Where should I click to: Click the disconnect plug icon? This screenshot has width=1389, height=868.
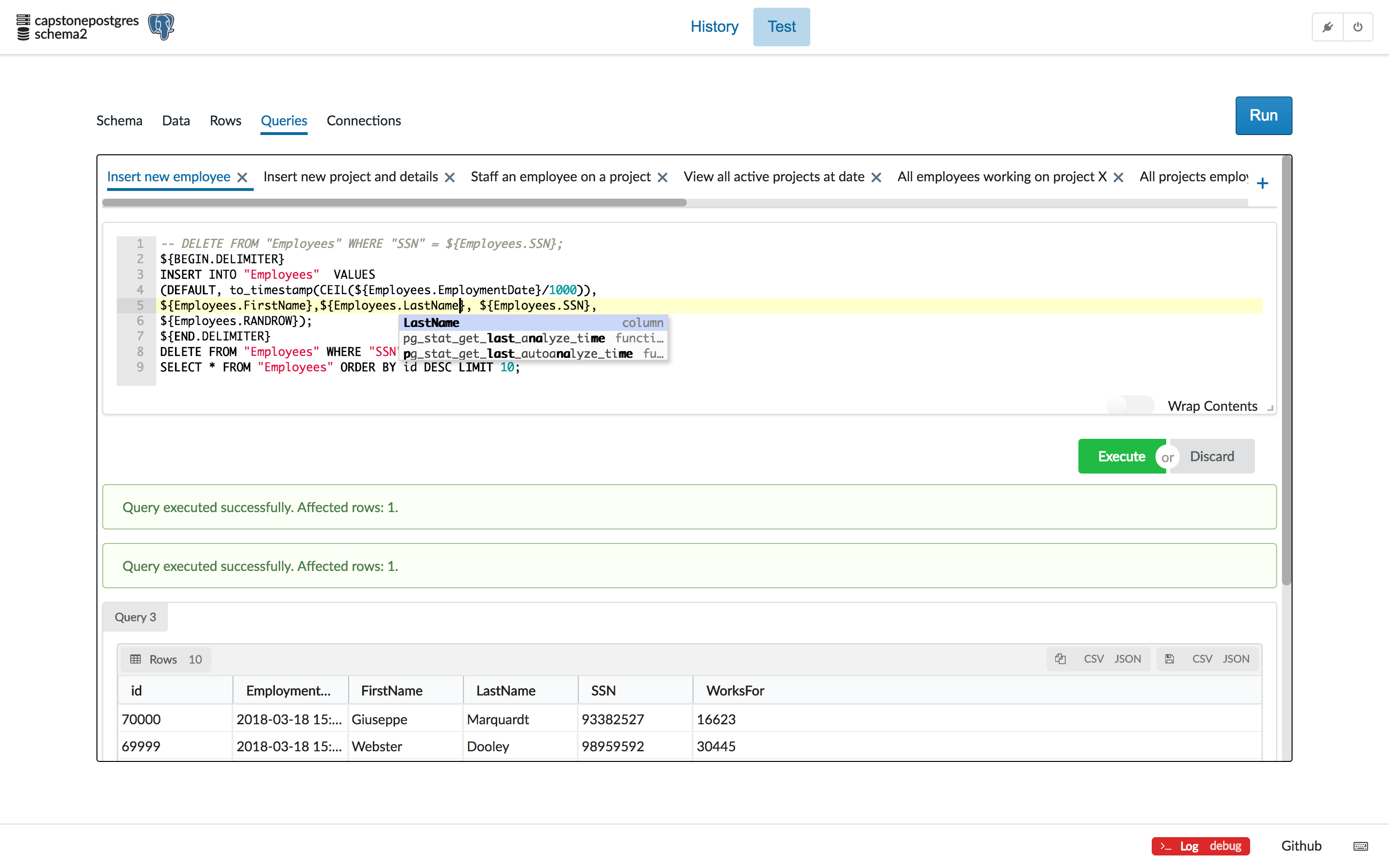[x=1328, y=27]
